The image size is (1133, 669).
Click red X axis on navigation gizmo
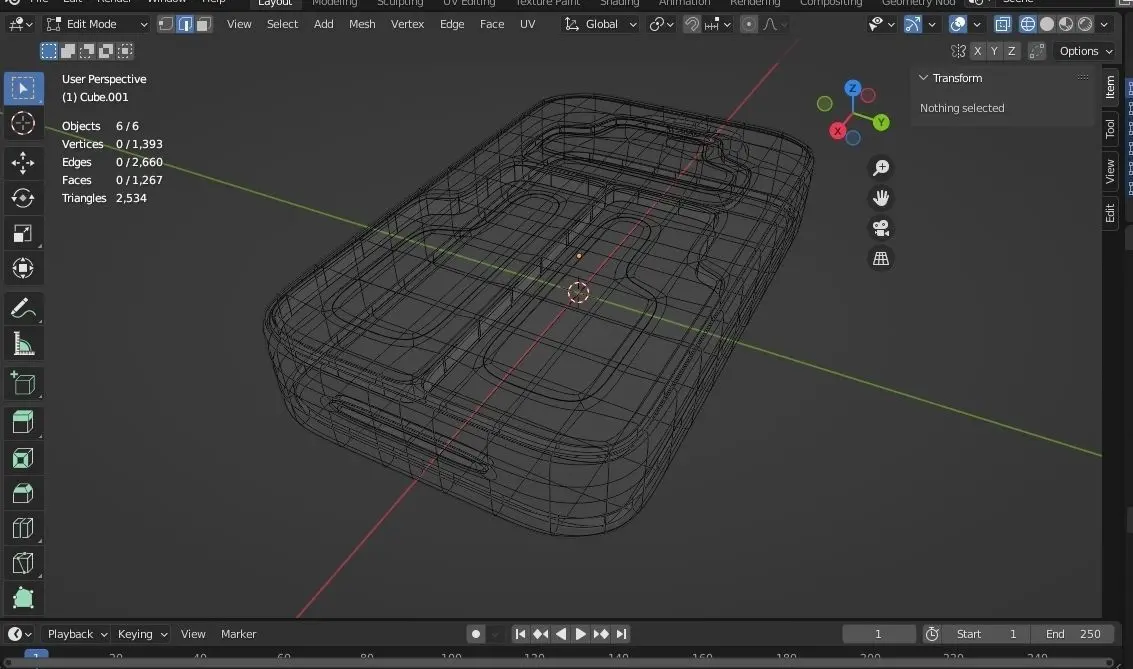tap(837, 131)
